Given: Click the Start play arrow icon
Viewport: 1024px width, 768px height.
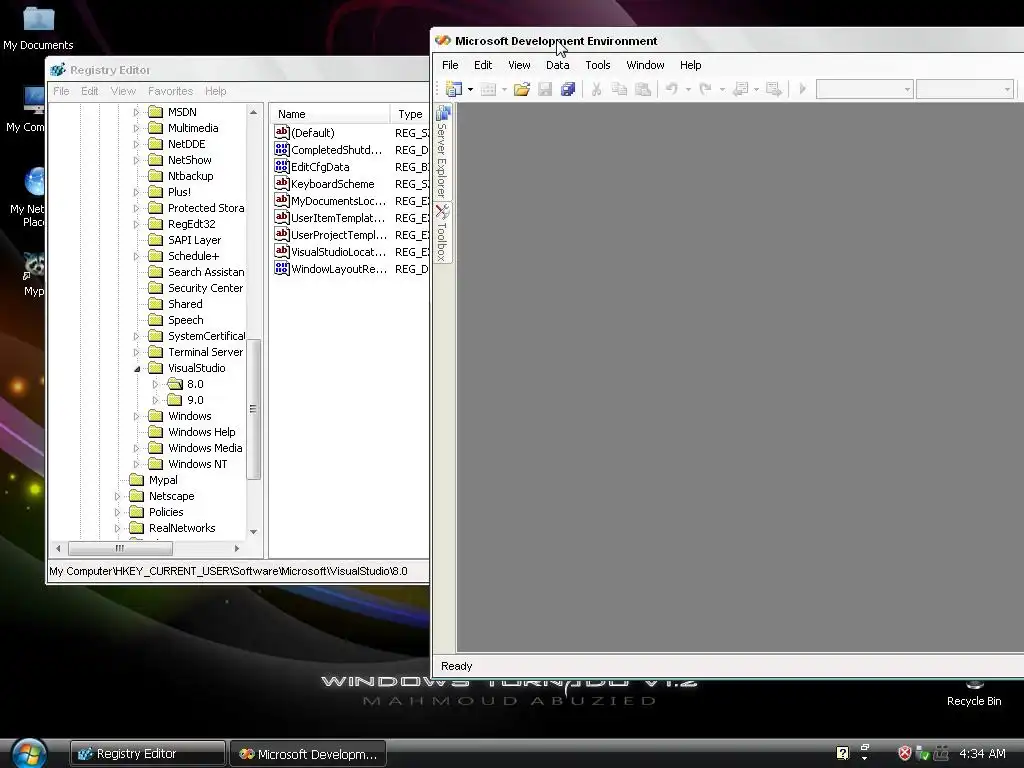Looking at the screenshot, I should click(x=803, y=89).
